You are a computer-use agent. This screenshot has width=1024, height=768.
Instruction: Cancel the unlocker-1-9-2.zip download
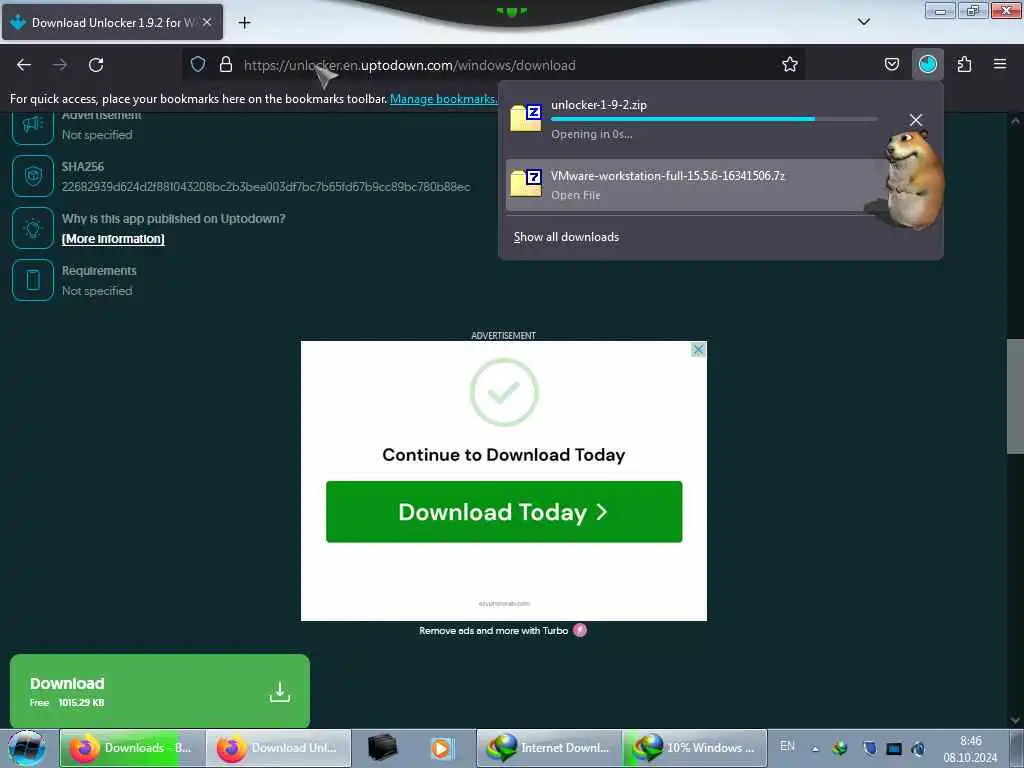pyautogui.click(x=916, y=120)
